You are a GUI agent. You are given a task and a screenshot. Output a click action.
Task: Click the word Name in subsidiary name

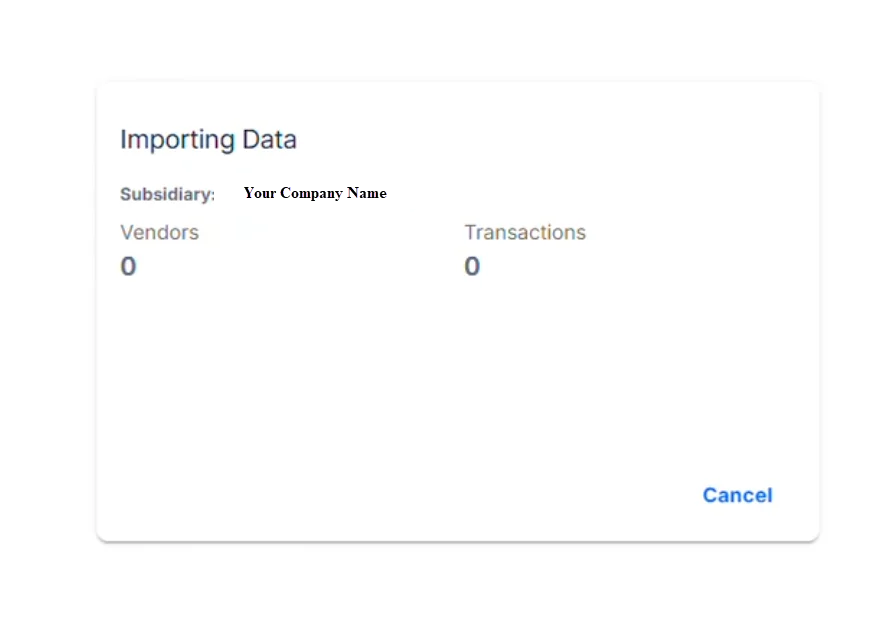click(366, 193)
